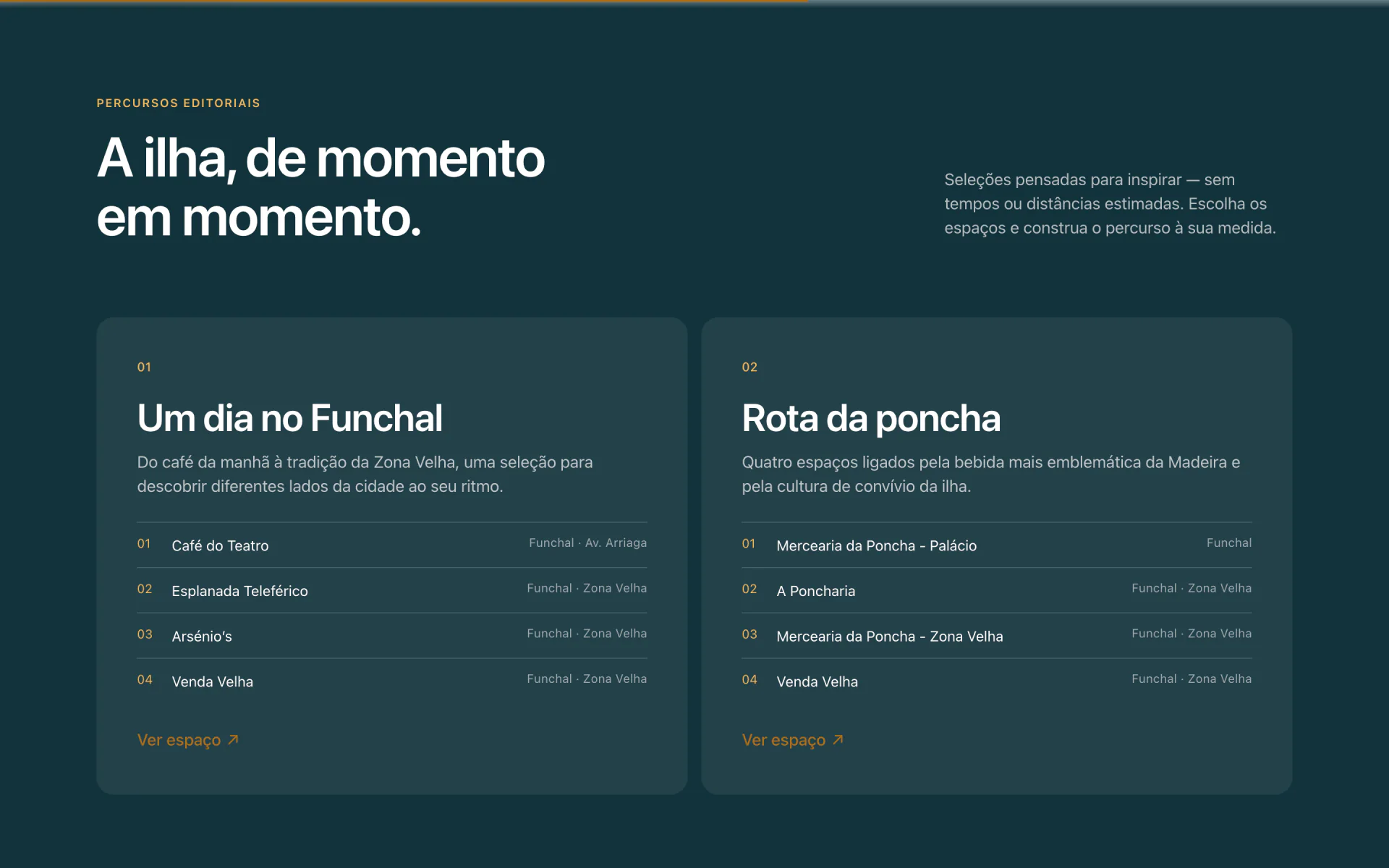Select Arsénio's list entry
This screenshot has width=1389, height=868.
pyautogui.click(x=392, y=636)
